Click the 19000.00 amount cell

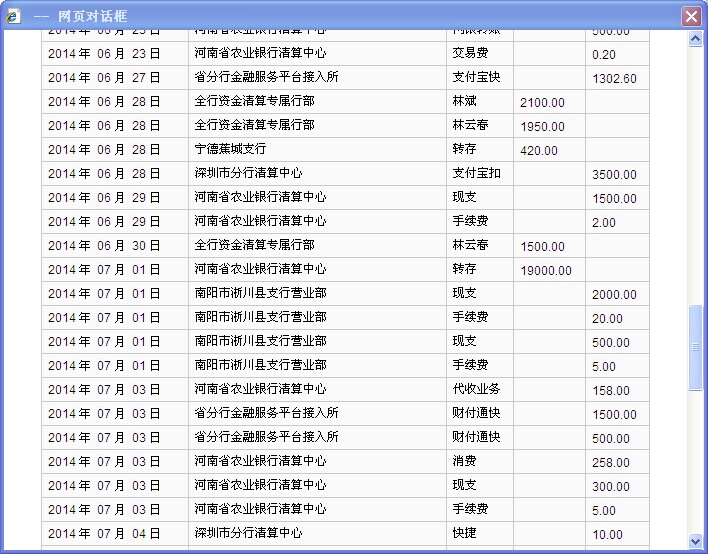click(546, 270)
